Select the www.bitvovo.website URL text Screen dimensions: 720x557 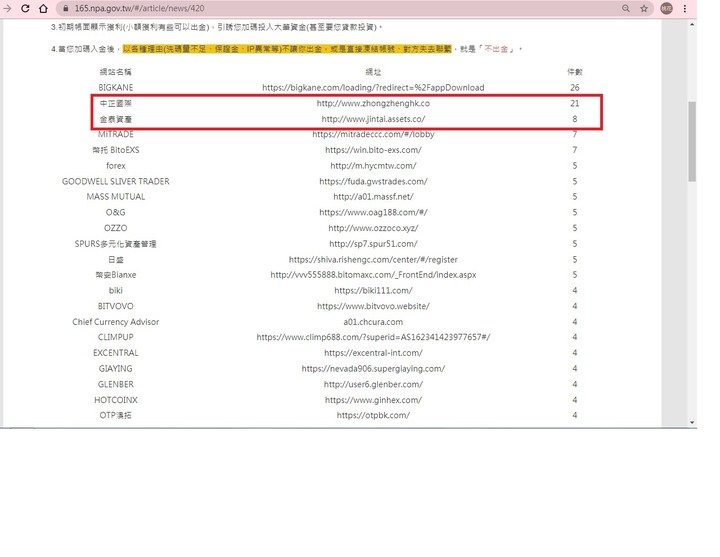[x=373, y=306]
